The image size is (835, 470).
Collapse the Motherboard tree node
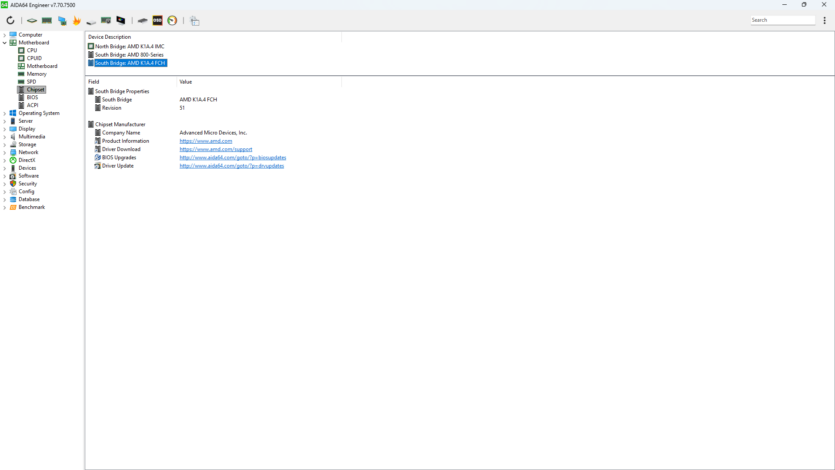tap(5, 43)
